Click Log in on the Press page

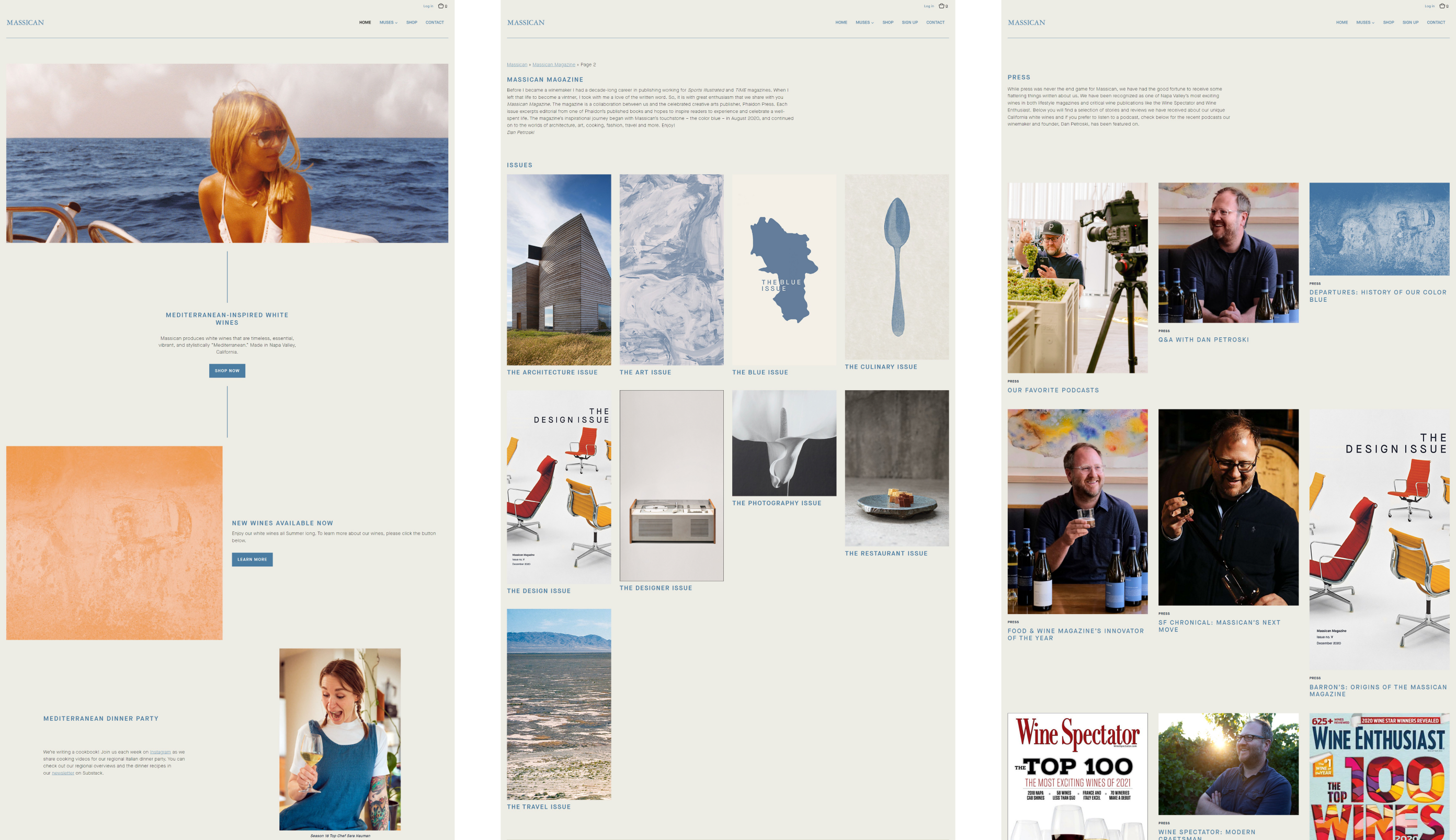pos(1429,6)
